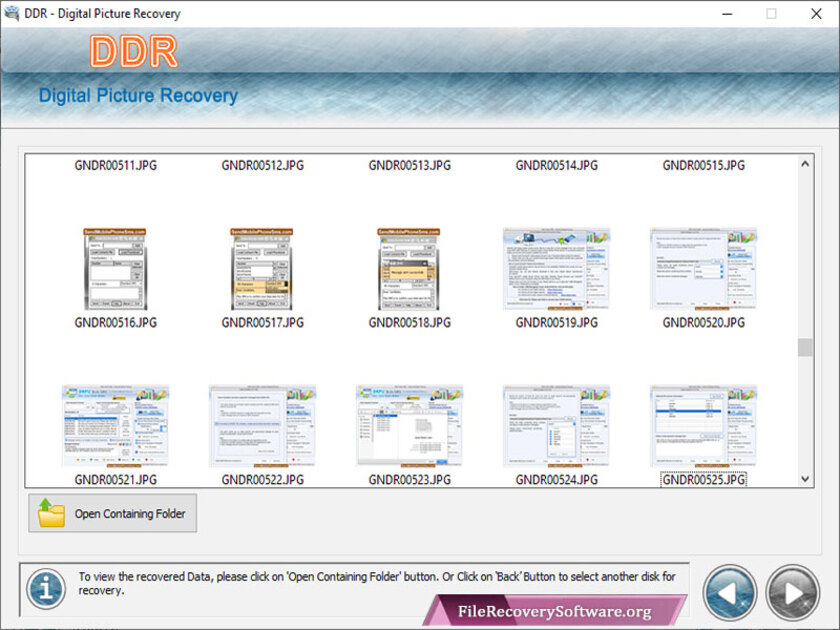This screenshot has width=840, height=630.
Task: Click file name label GNDR00523.JPG
Action: 409,479
